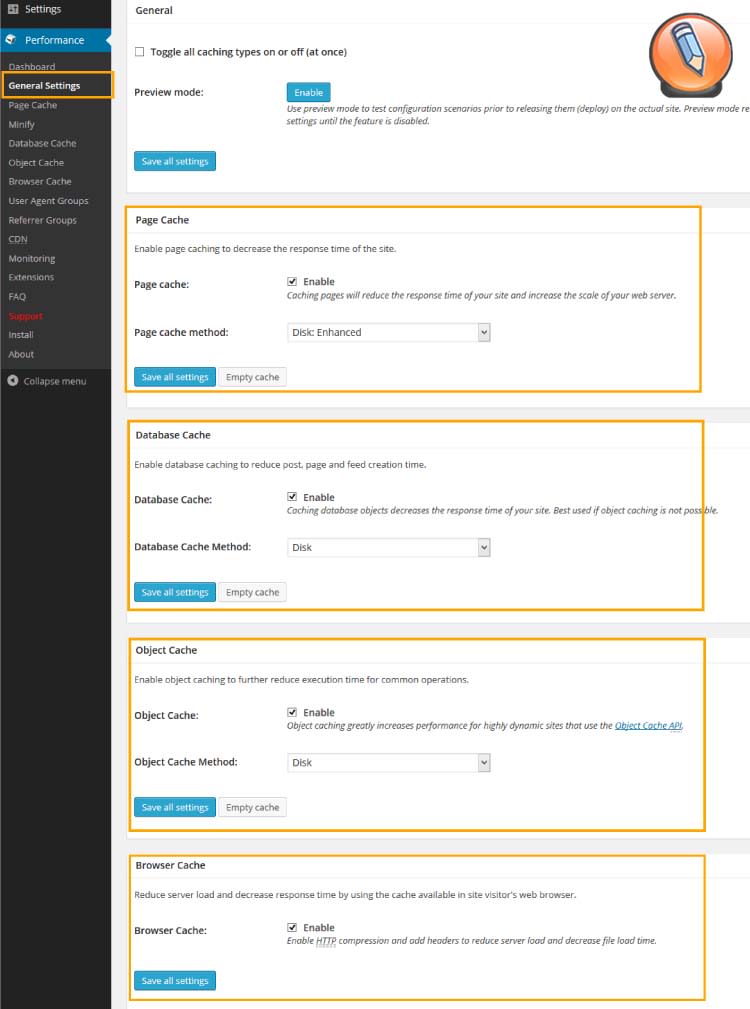Open the FAQ page

(x=17, y=296)
